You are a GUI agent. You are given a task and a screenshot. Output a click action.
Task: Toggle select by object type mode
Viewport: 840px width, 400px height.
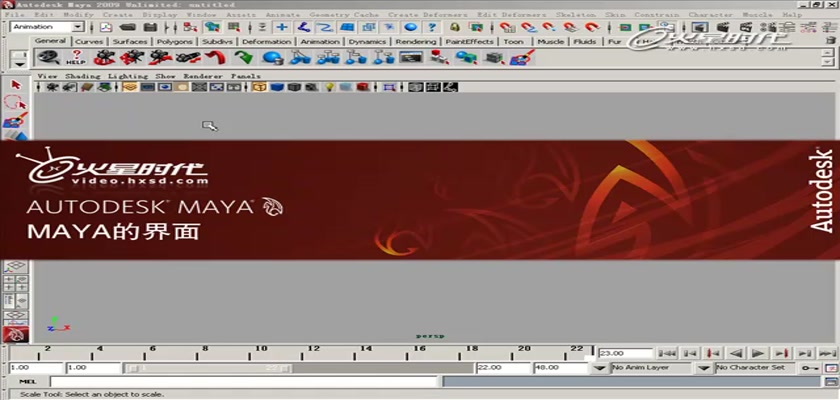(213, 27)
